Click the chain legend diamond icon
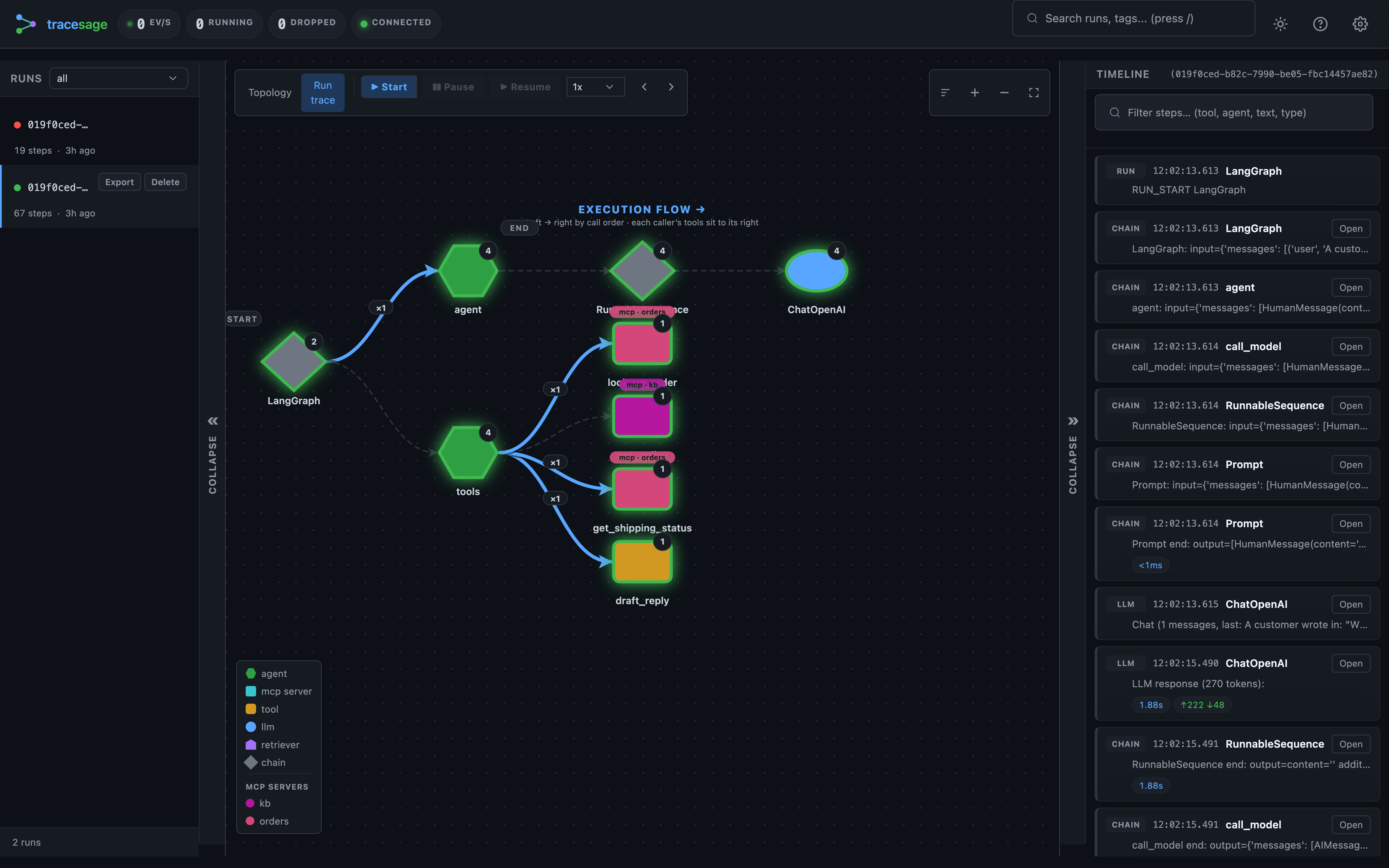This screenshot has width=1389, height=868. point(251,762)
